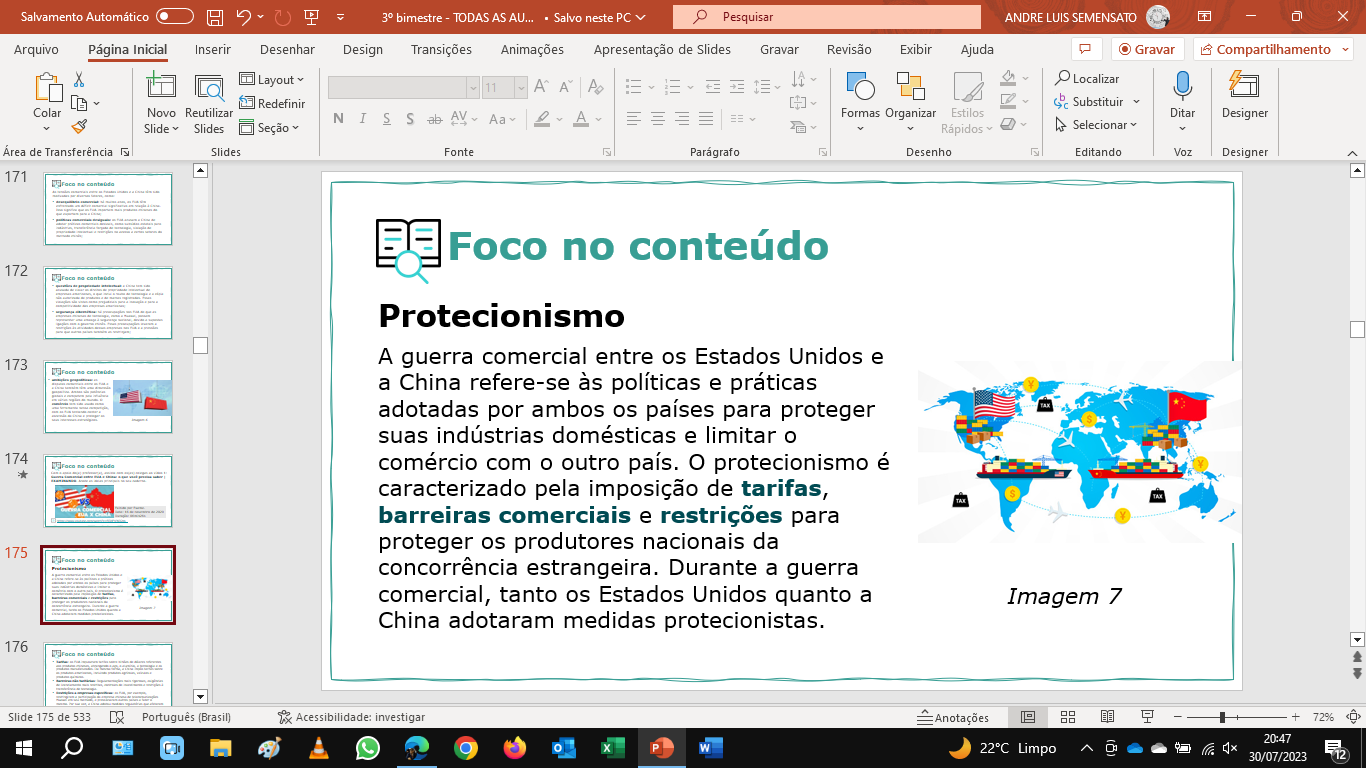Image resolution: width=1366 pixels, height=768 pixels.
Task: Open the Arquivo menu
Action: (36, 49)
